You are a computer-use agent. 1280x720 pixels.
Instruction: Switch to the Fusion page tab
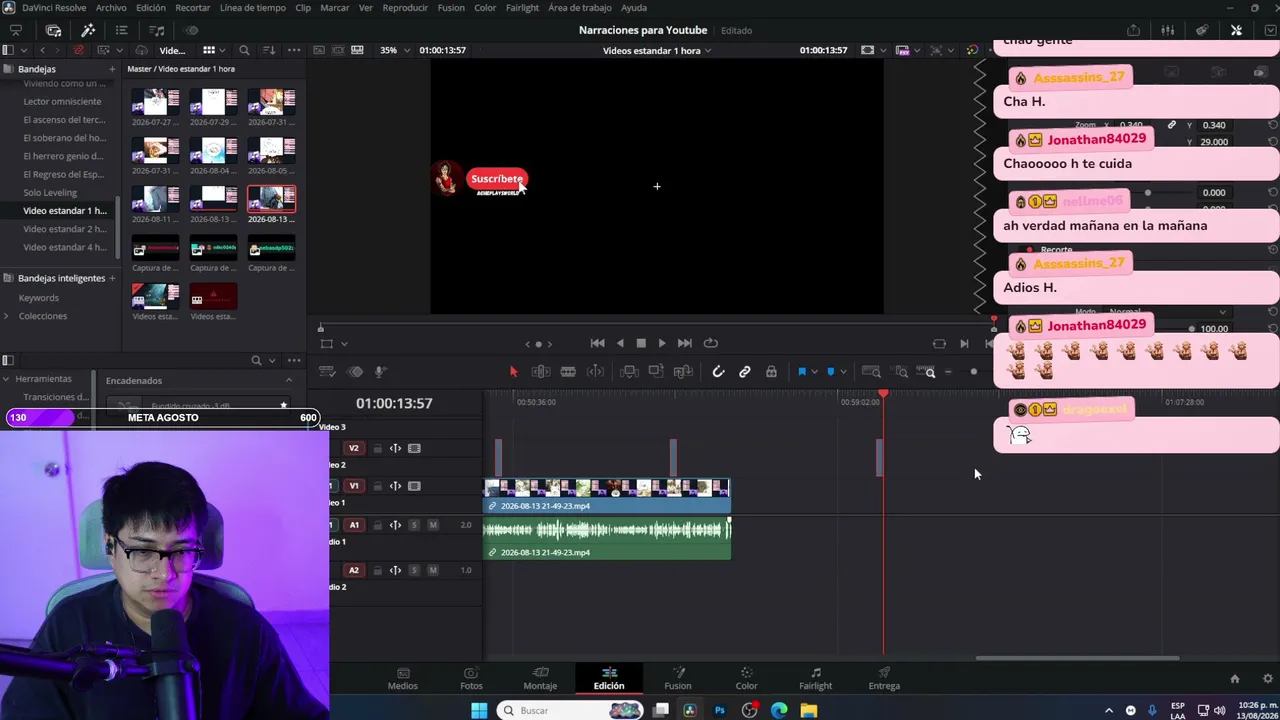(x=677, y=678)
